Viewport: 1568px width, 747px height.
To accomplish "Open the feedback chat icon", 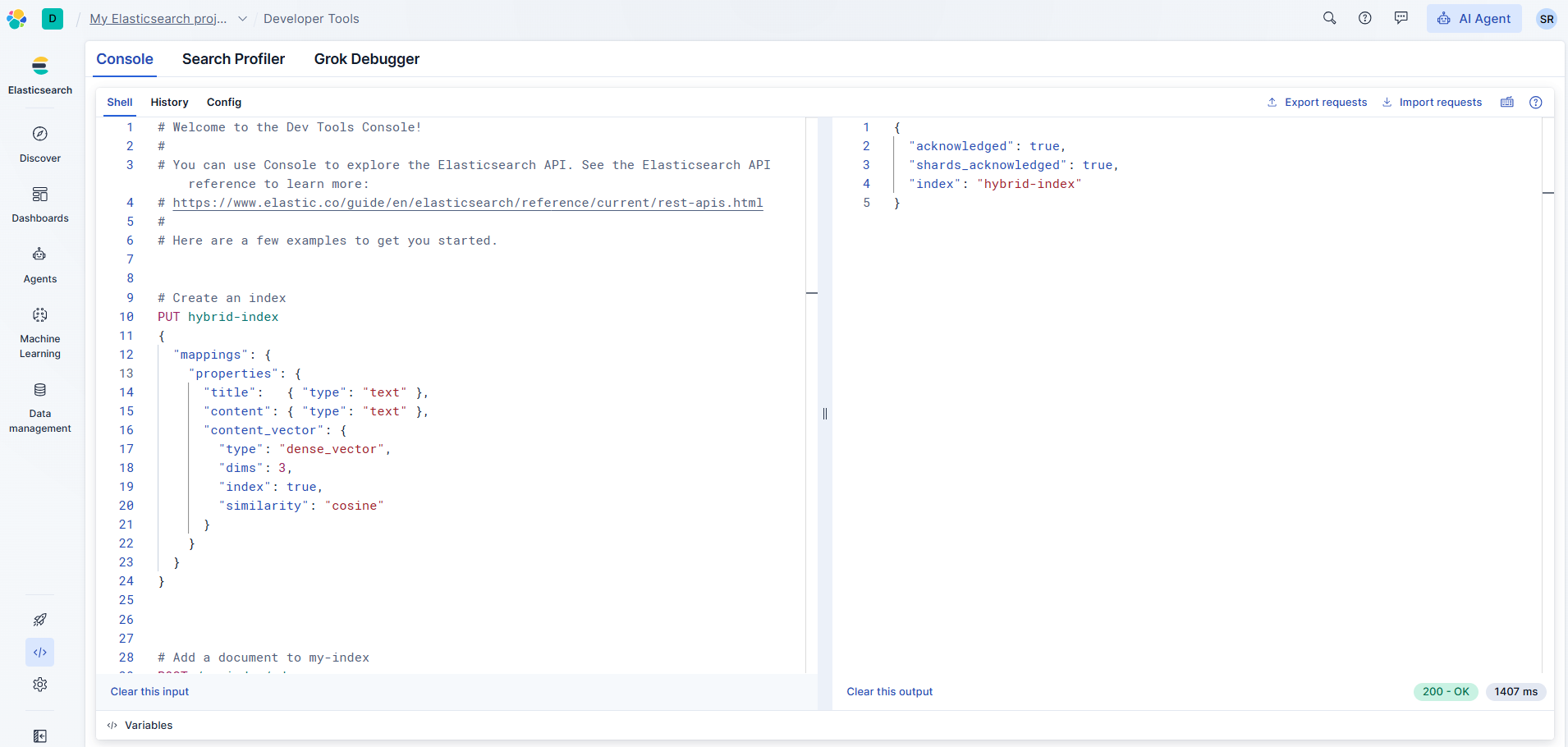I will coord(1401,18).
